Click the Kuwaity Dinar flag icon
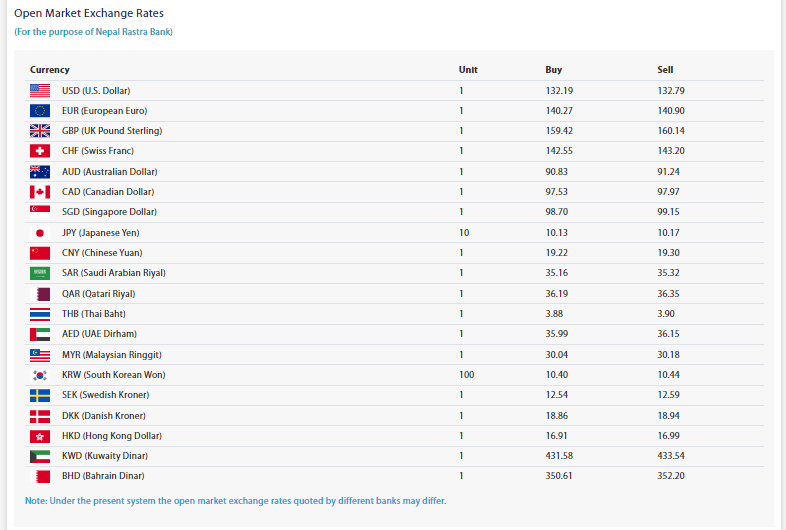Viewport: 786px width, 530px height. pyautogui.click(x=40, y=456)
